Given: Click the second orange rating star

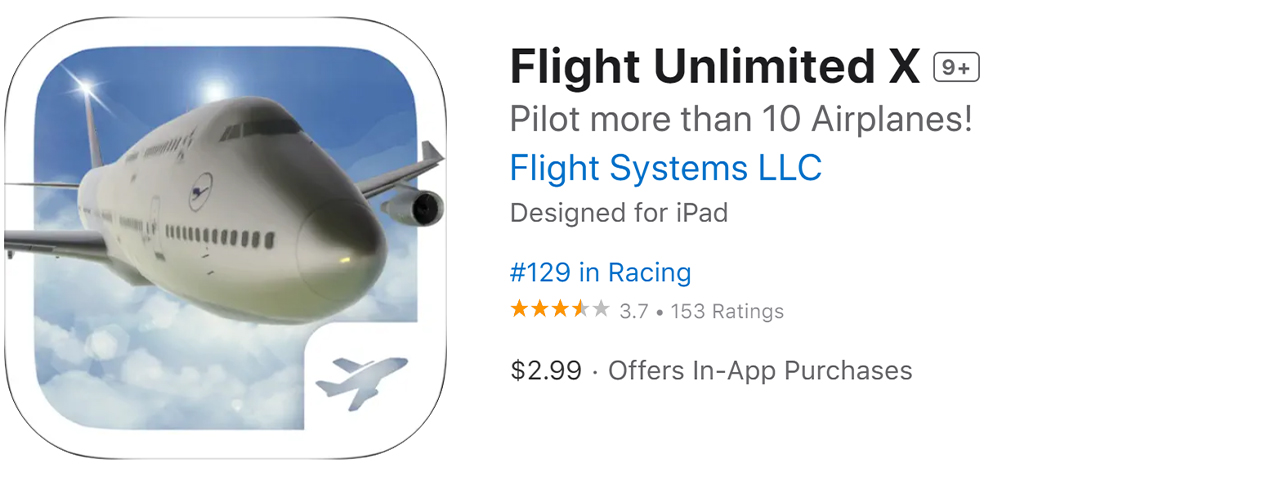Looking at the screenshot, I should 539,309.
